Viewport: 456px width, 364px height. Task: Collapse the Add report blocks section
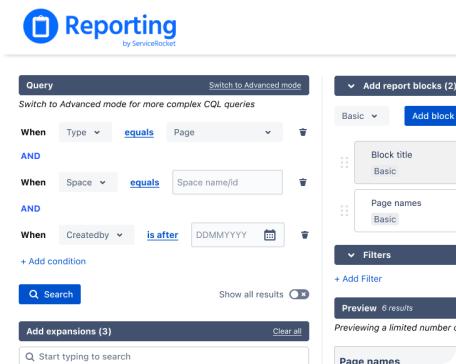tap(351, 86)
